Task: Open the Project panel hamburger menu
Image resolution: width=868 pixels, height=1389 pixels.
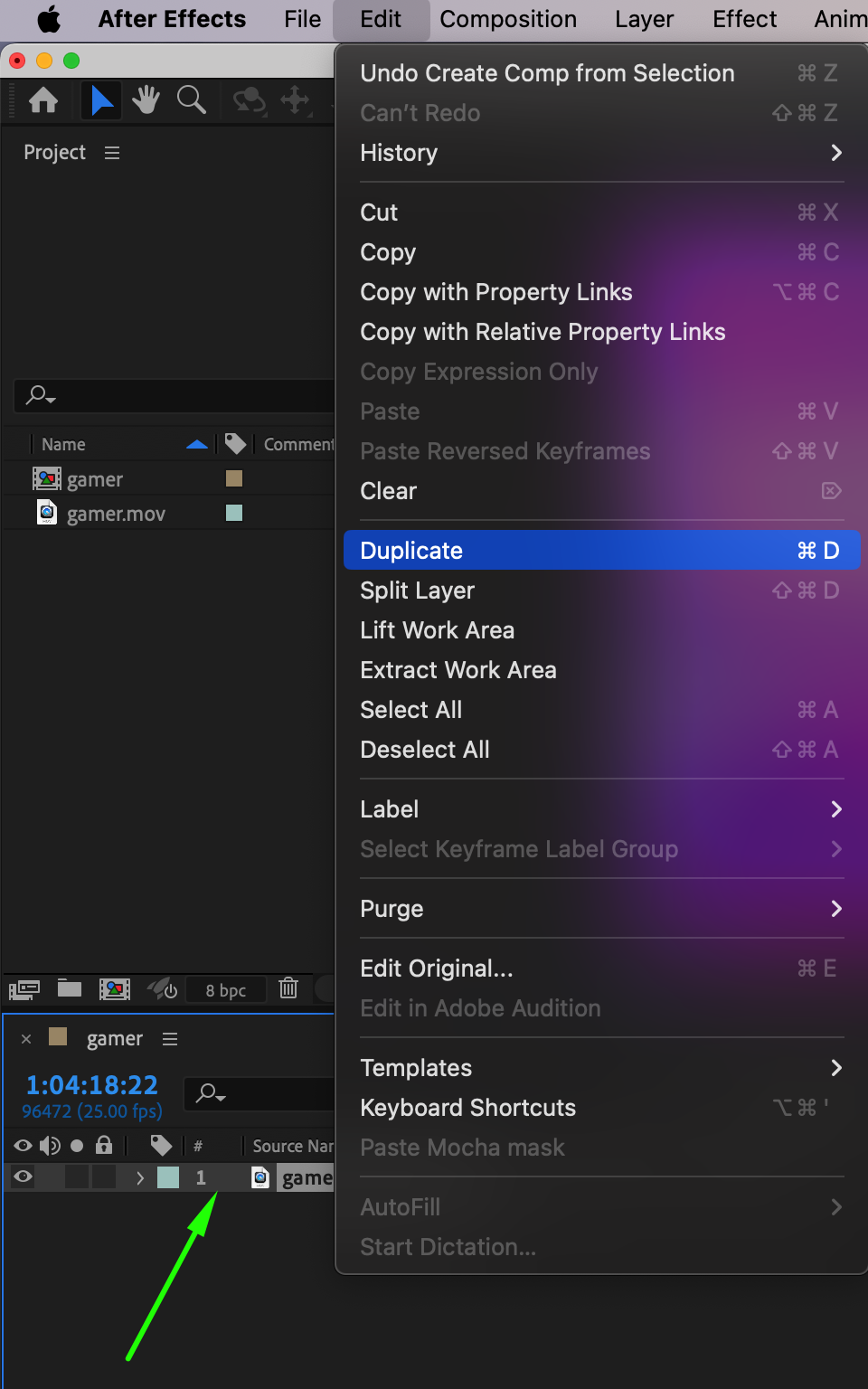Action: click(112, 153)
